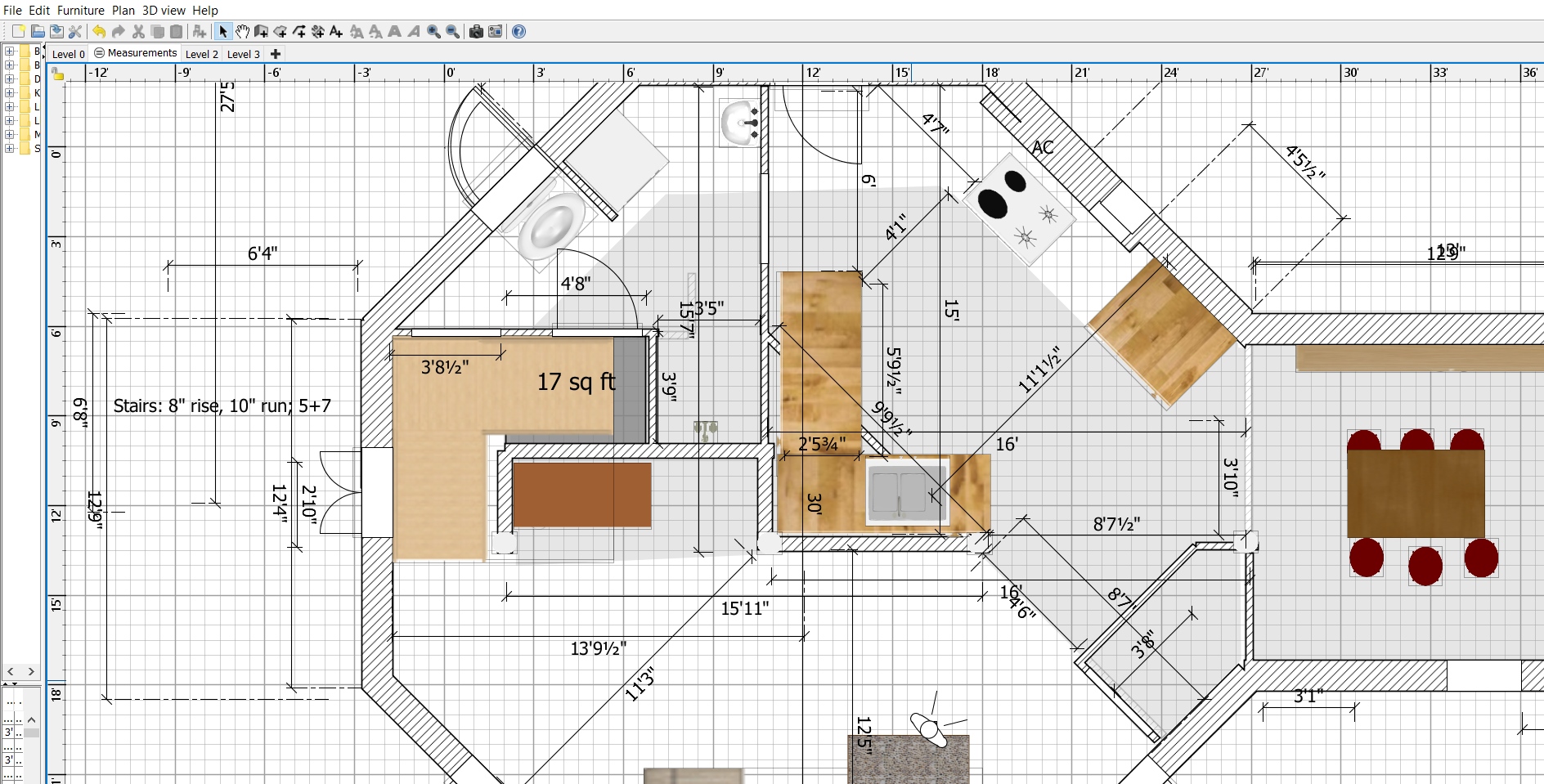The image size is (1544, 784).
Task: Expand the D furniture category
Action: [10, 79]
